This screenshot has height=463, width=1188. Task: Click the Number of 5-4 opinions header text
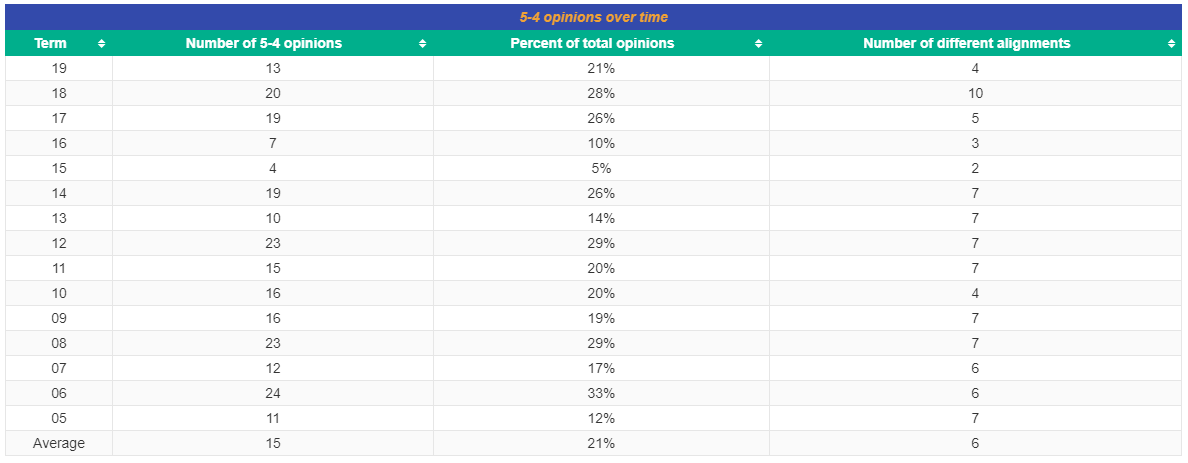(x=264, y=43)
